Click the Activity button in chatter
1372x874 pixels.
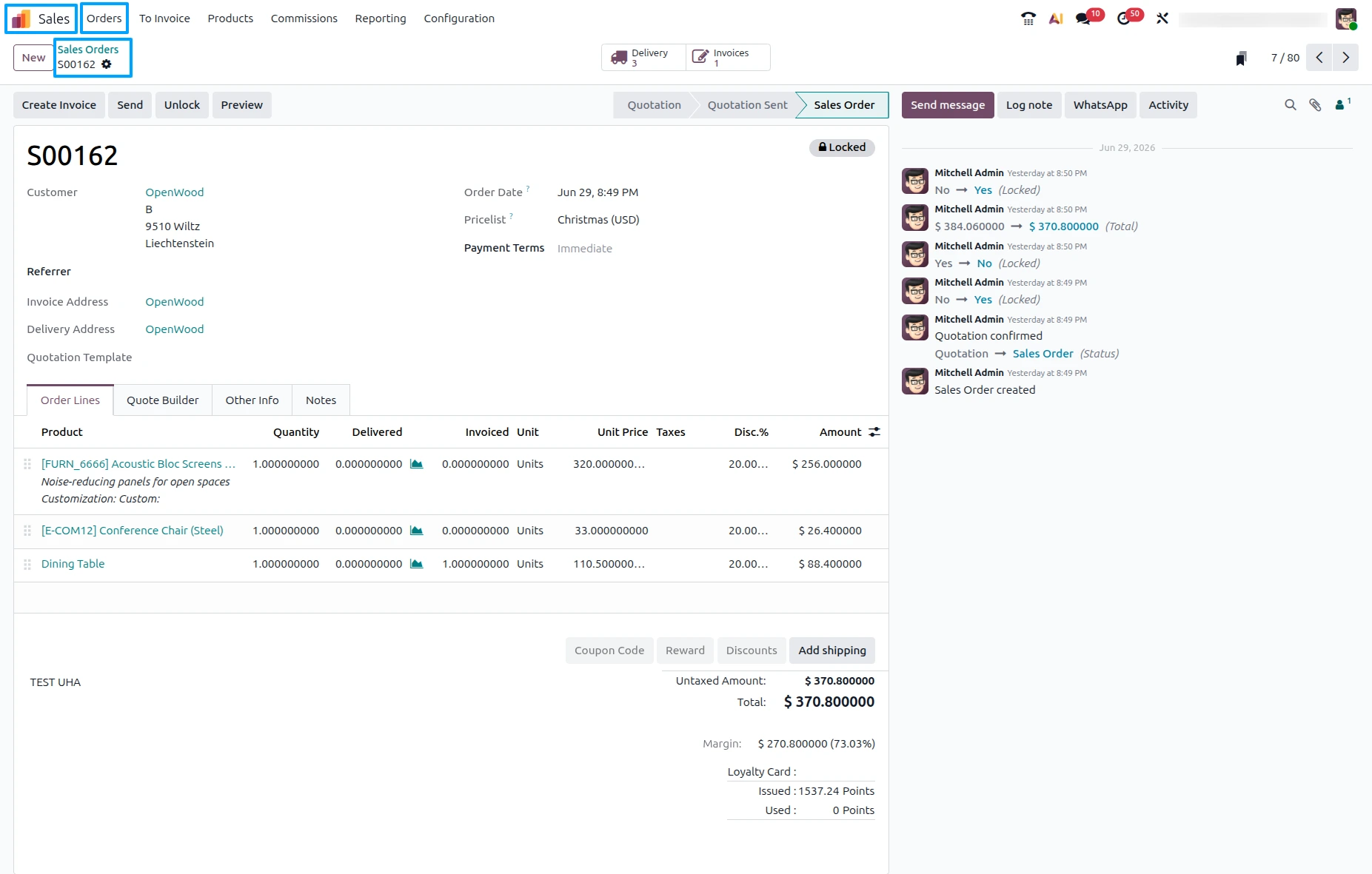click(x=1168, y=105)
